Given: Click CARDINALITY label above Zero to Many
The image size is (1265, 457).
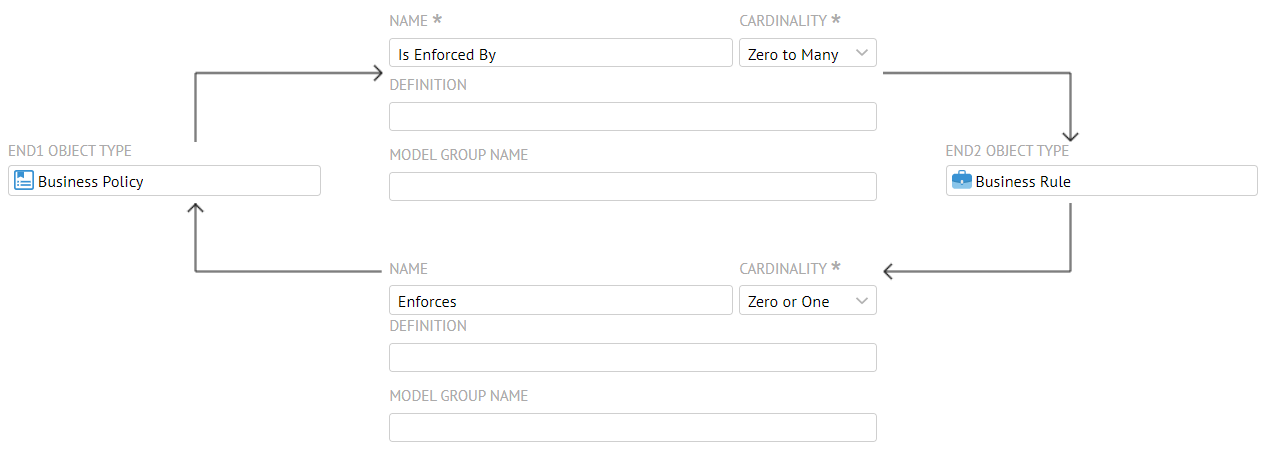Looking at the screenshot, I should point(783,21).
